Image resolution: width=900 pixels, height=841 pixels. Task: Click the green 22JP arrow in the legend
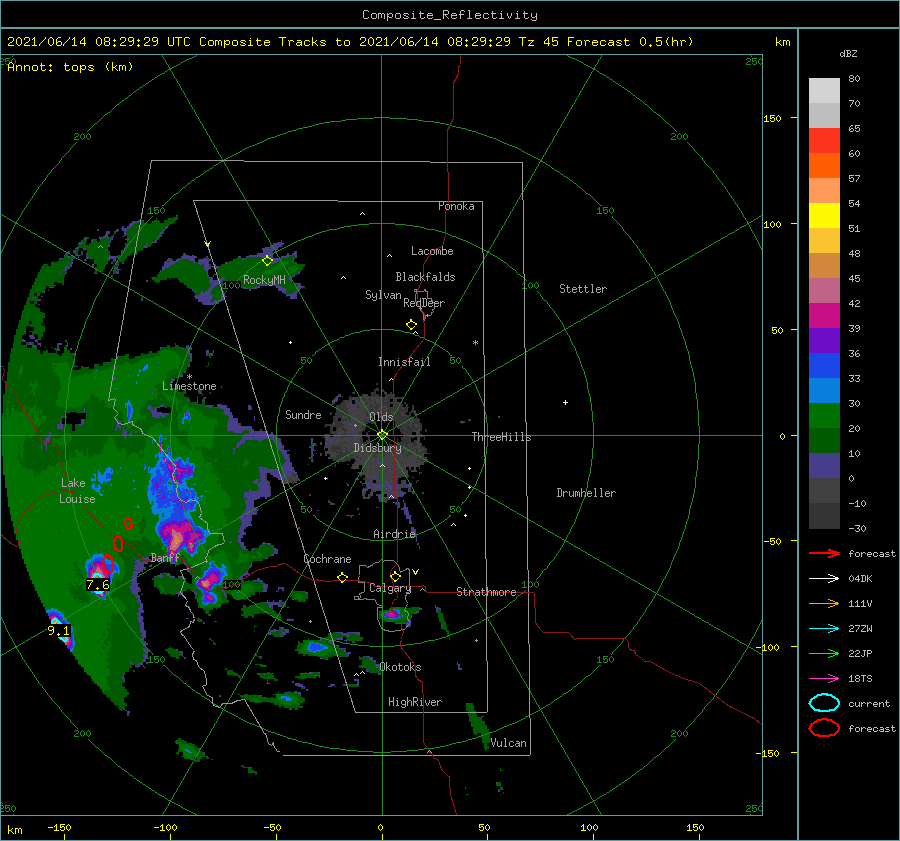tap(824, 653)
